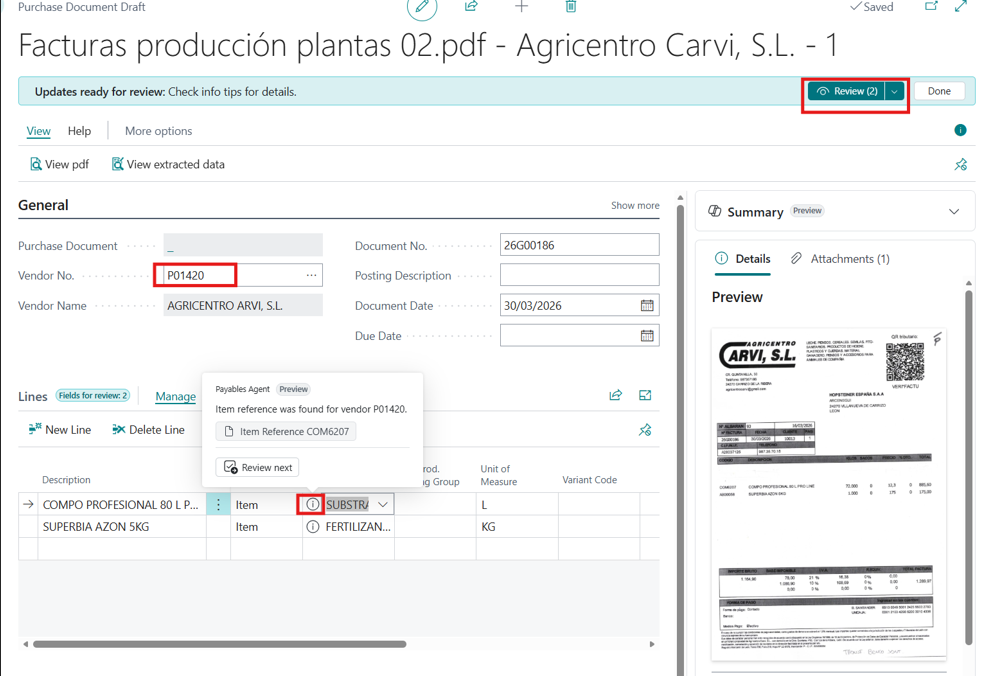Image resolution: width=982 pixels, height=676 pixels.
Task: Open page in new window icon
Action: click(x=931, y=6)
